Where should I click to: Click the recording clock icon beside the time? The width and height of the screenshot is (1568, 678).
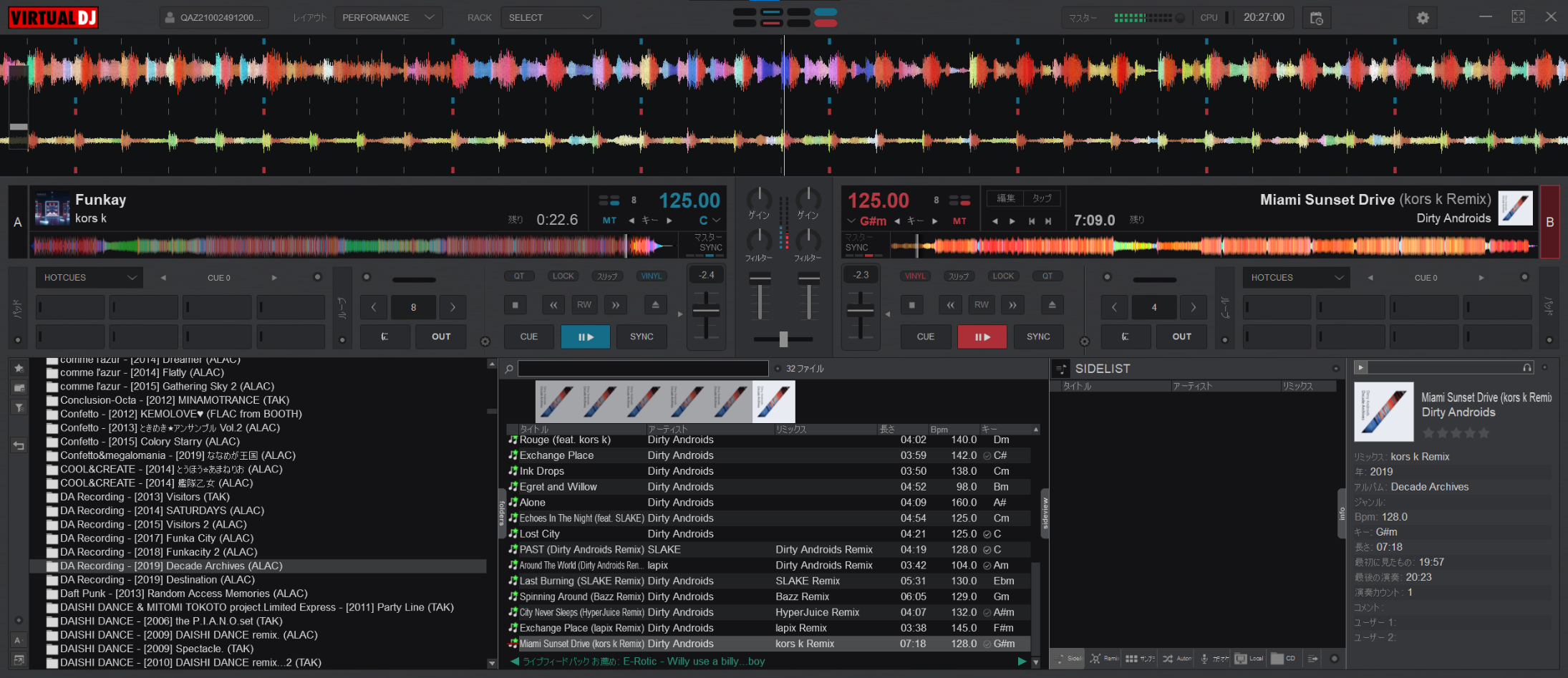tap(1317, 18)
